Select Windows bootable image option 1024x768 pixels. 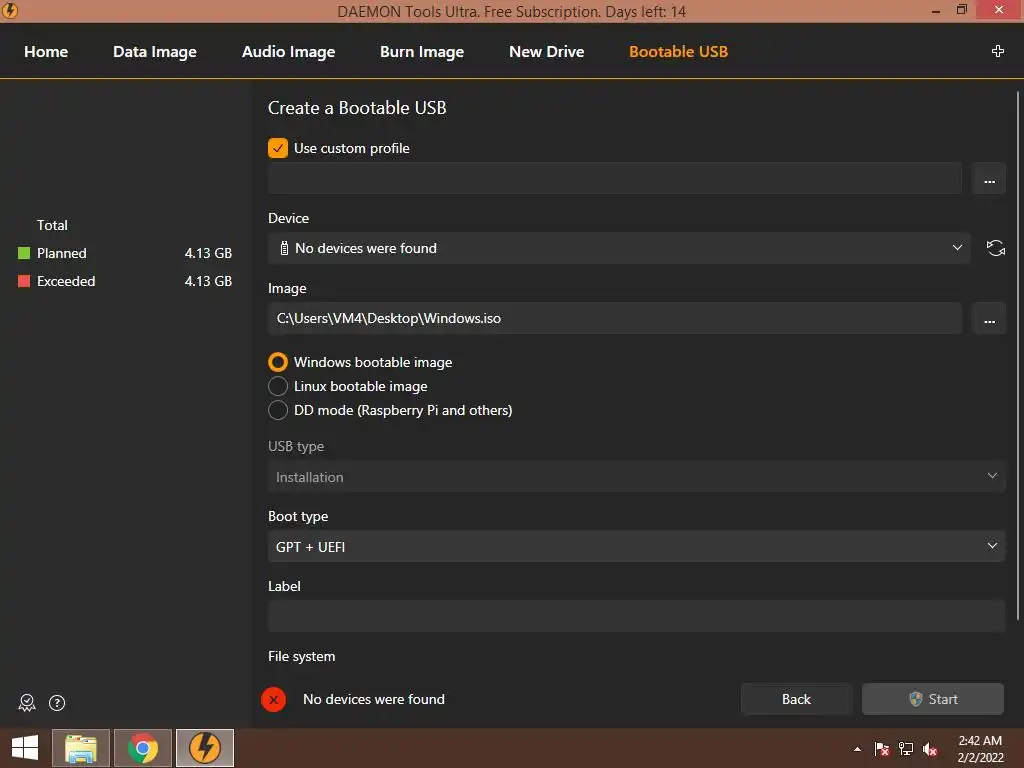click(x=278, y=362)
